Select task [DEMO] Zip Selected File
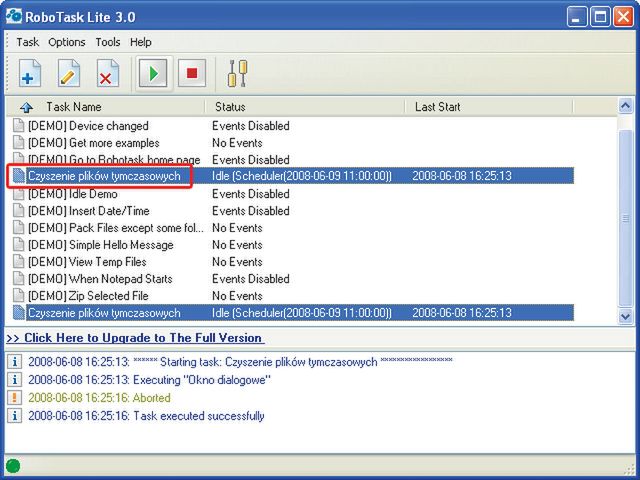 (88, 296)
